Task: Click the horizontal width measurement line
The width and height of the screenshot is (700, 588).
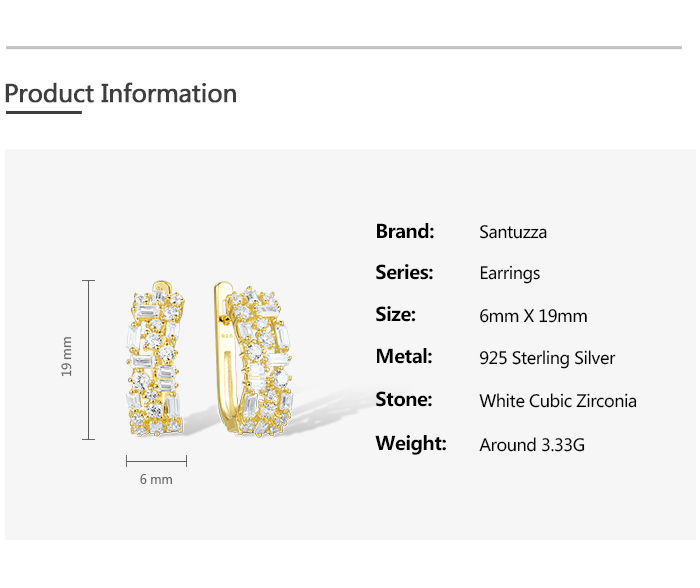Action: point(156,461)
